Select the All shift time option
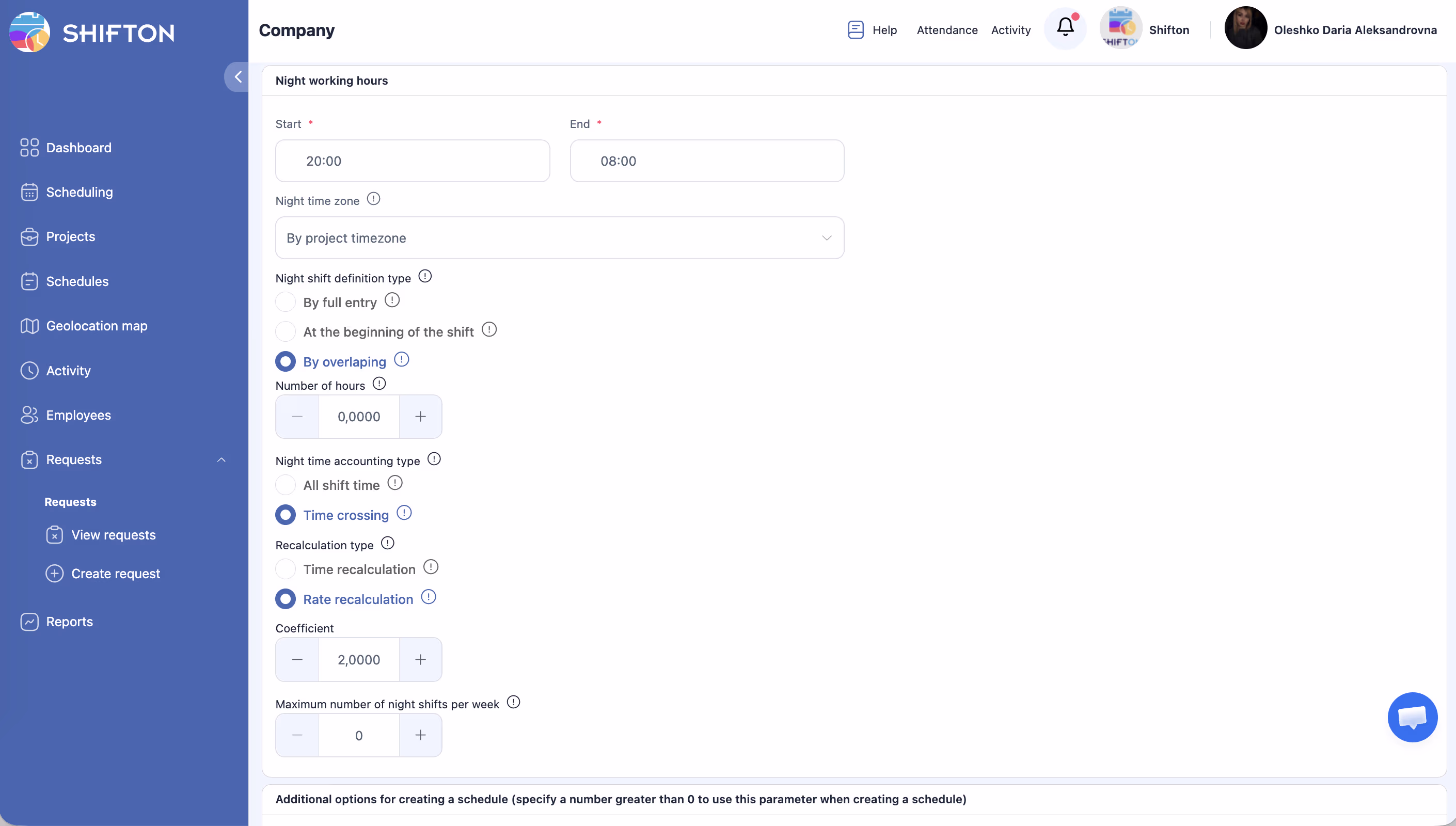 [286, 485]
